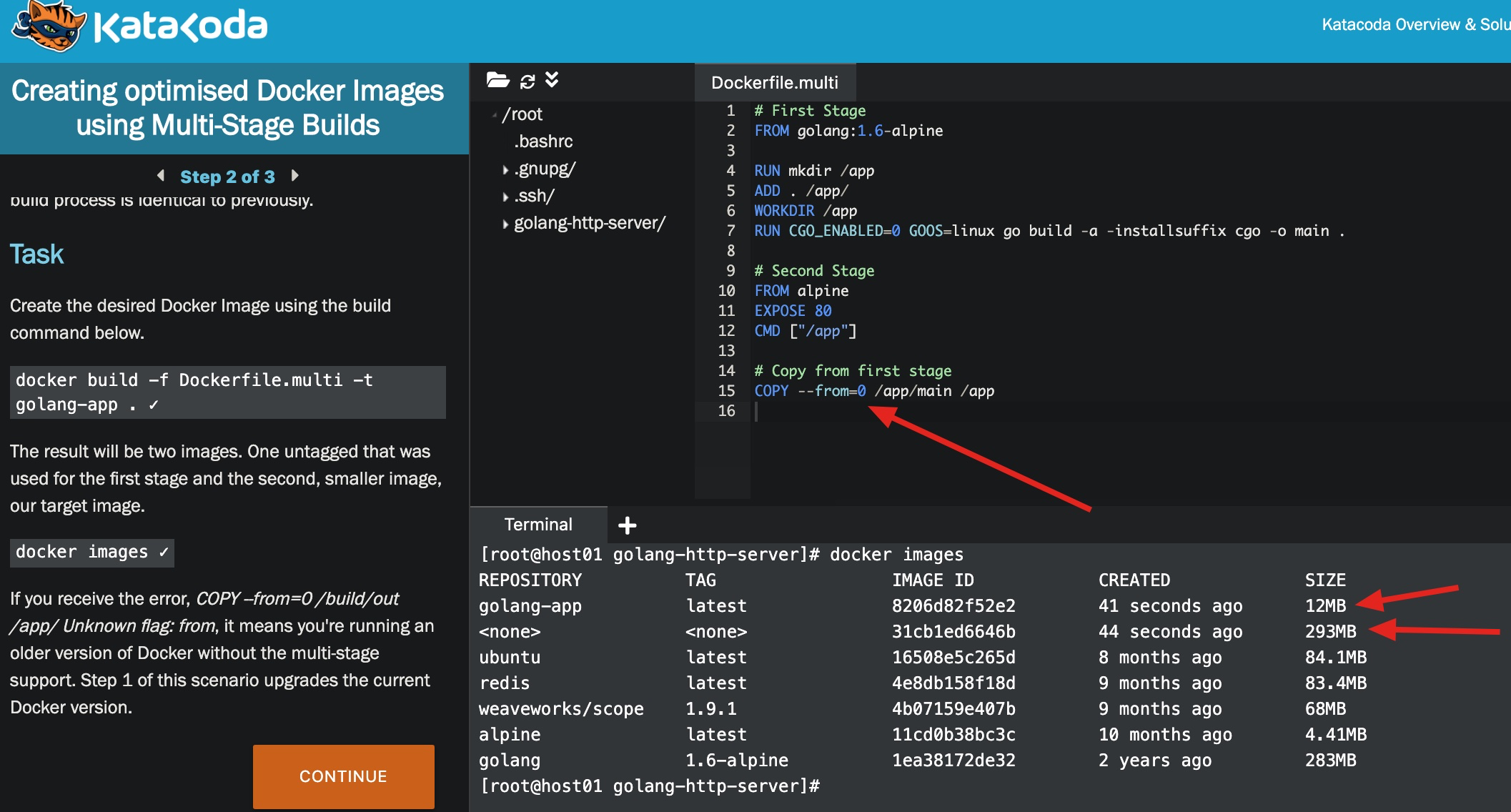Go to next step with right arrow
This screenshot has height=812, width=1511.
click(x=295, y=176)
